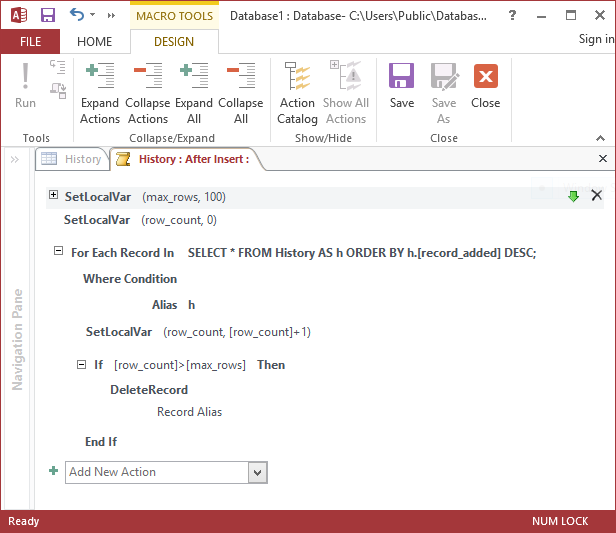This screenshot has width=616, height=533.
Task: Collapse the If block
Action: (81, 364)
